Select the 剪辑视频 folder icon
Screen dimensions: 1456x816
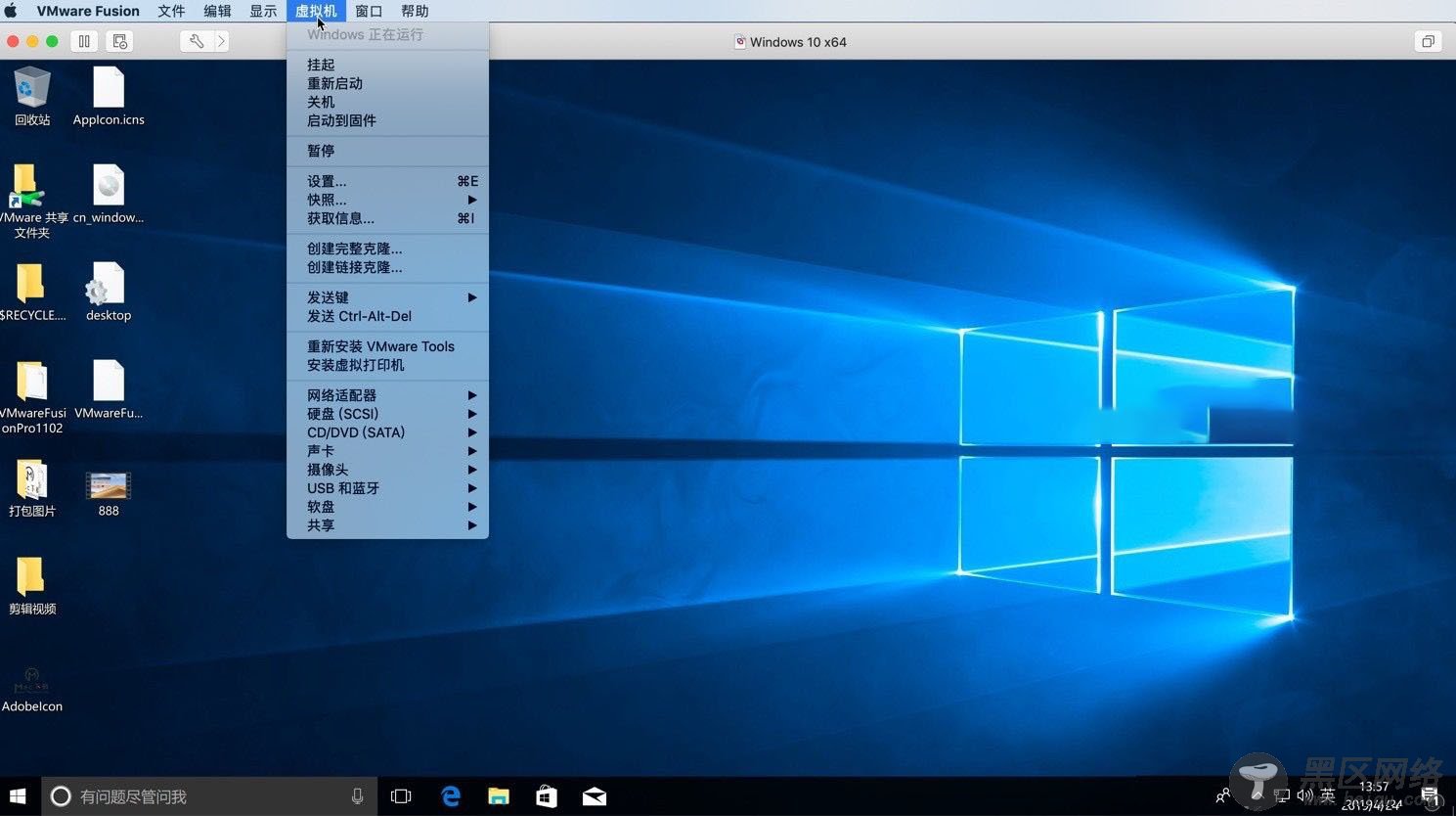tap(32, 585)
